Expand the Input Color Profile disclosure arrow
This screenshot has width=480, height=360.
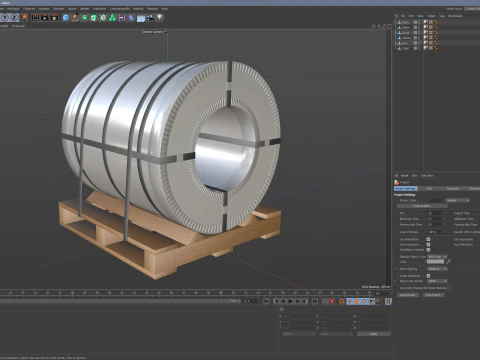pos(395,281)
